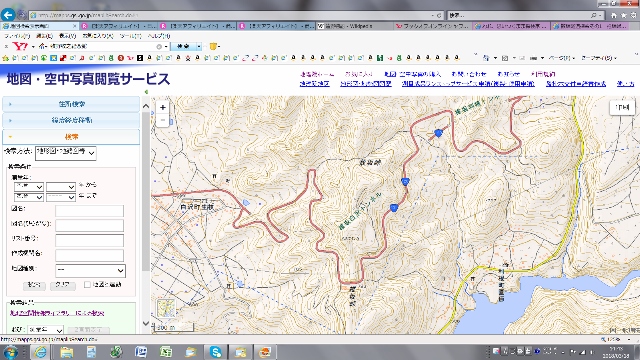Click the search button in the form
This screenshot has height=360, width=640.
[34, 285]
